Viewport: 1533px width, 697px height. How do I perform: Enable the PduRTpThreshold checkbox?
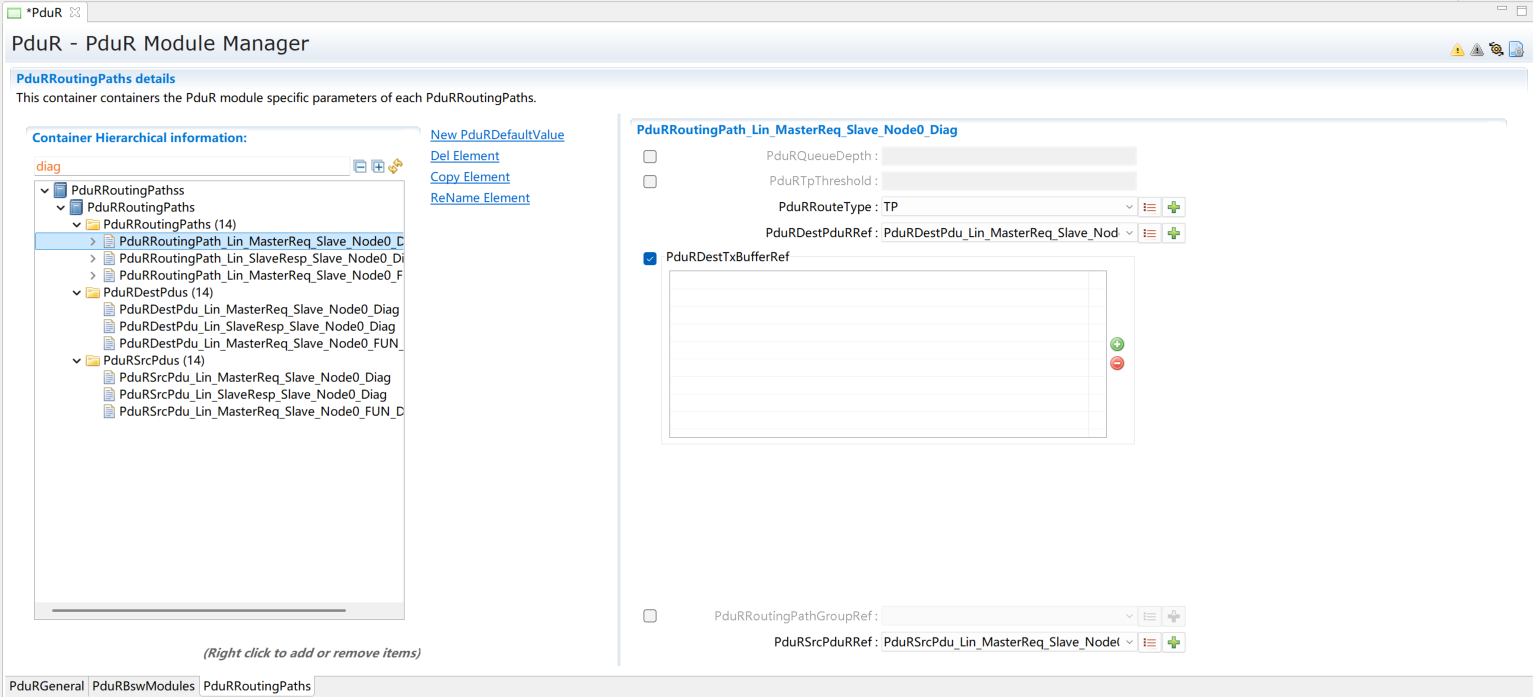(650, 181)
